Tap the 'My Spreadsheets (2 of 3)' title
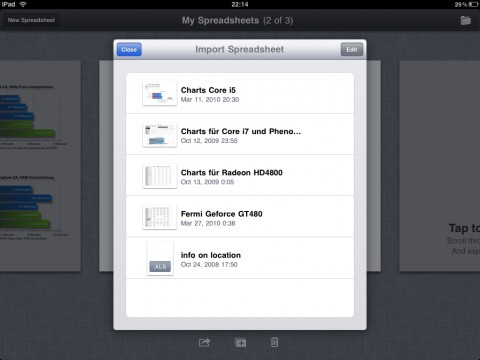 237,20
